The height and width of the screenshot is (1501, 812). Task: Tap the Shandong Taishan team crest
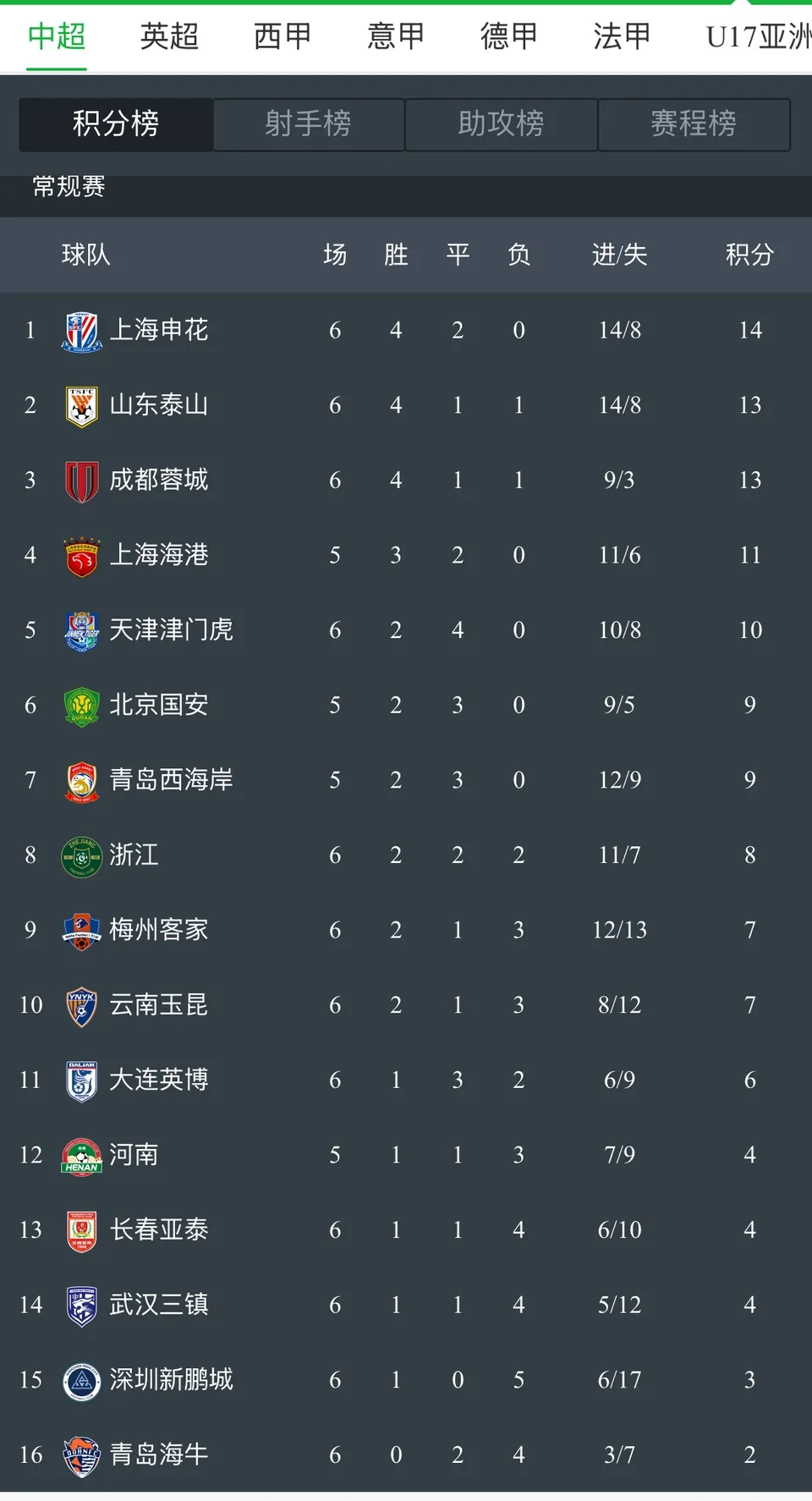tap(82, 405)
